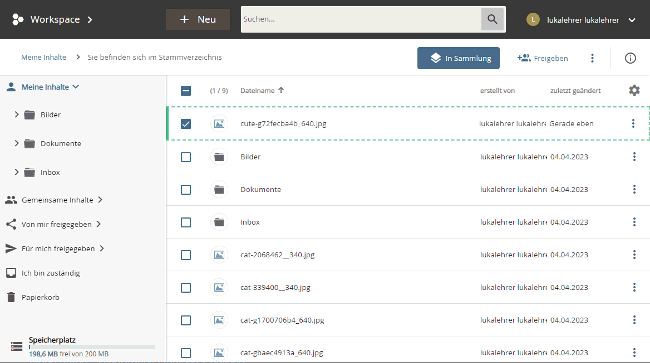Open options for cute-g72fecba4b_640.jpg

[x=633, y=123]
